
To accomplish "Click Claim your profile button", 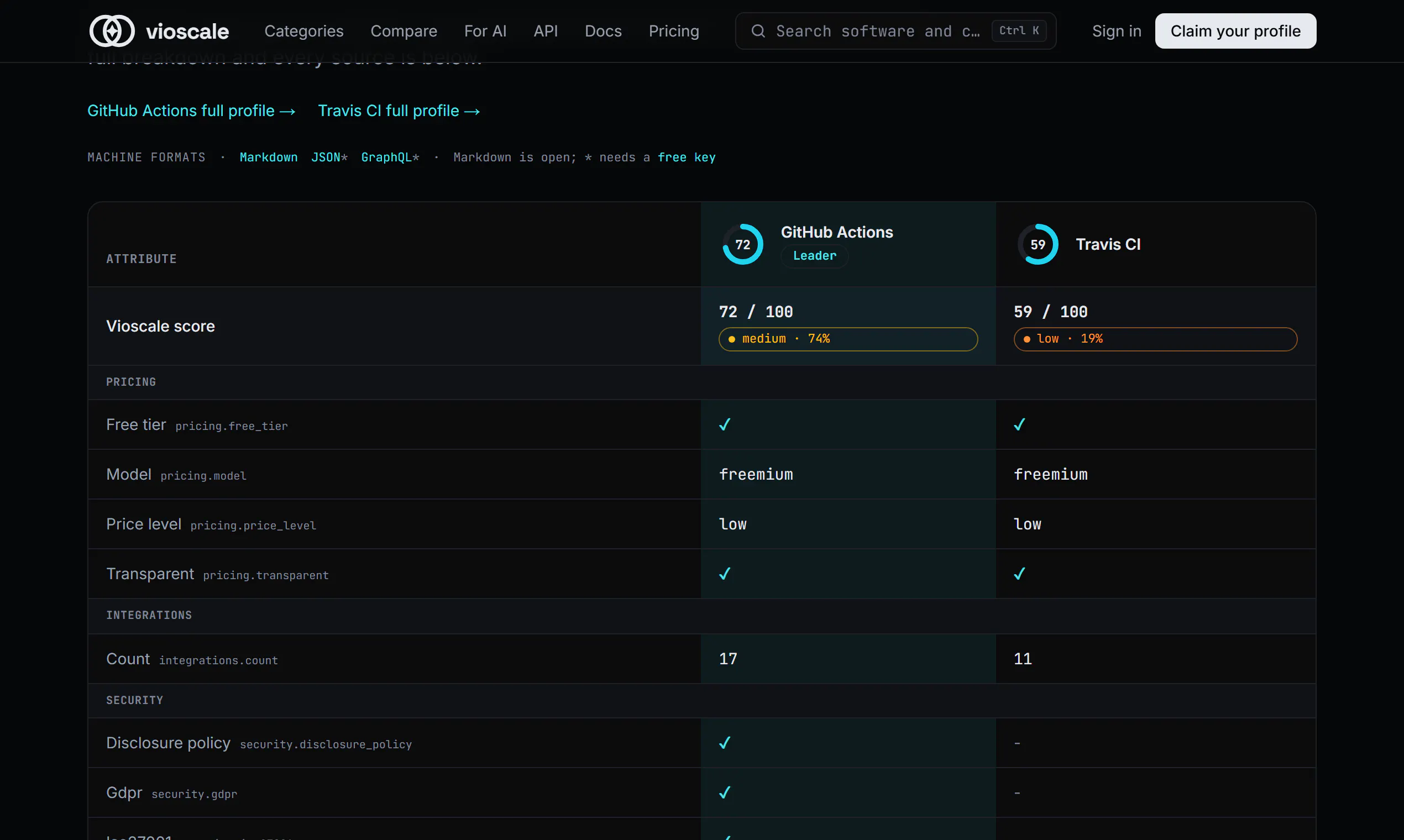I will 1235,31.
